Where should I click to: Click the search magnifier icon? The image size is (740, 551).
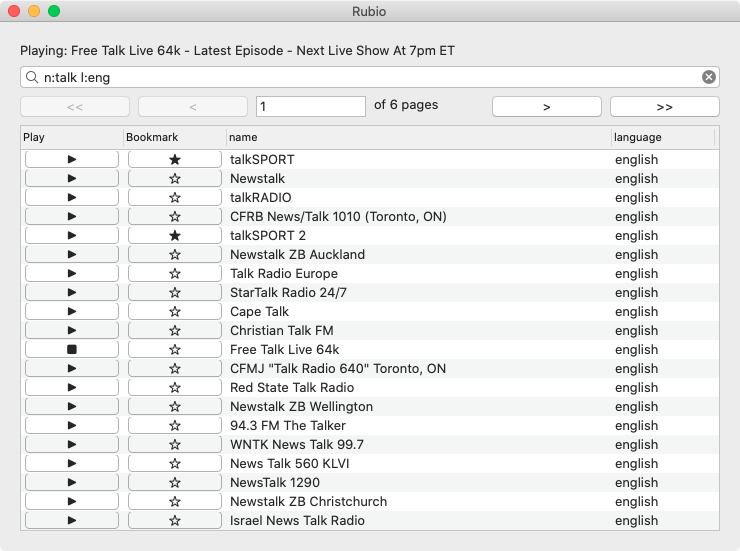click(x=32, y=77)
